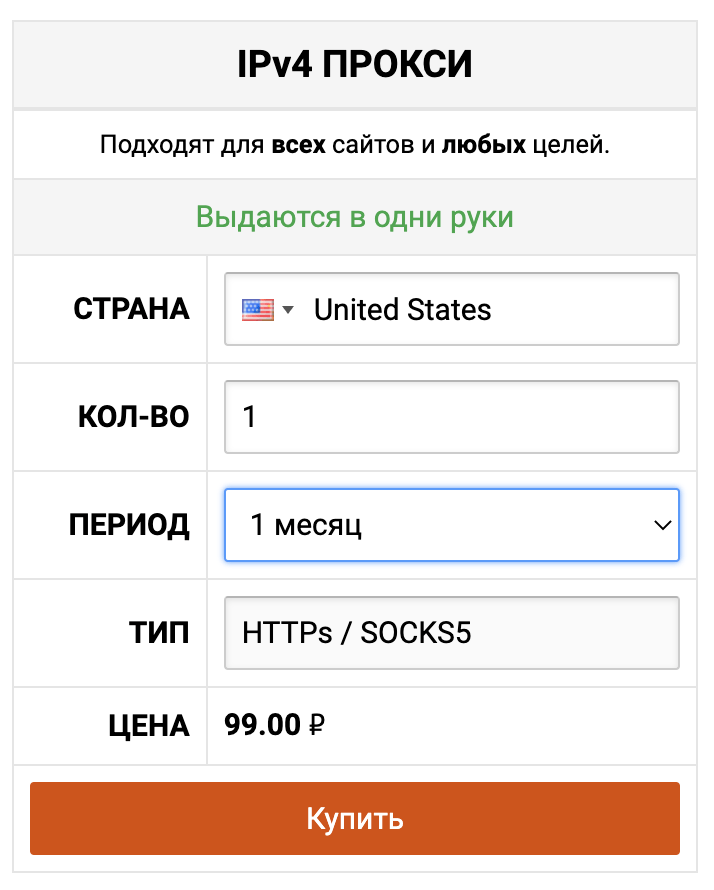Click the СТРАНА row label
This screenshot has width=714, height=890.
click(130, 309)
